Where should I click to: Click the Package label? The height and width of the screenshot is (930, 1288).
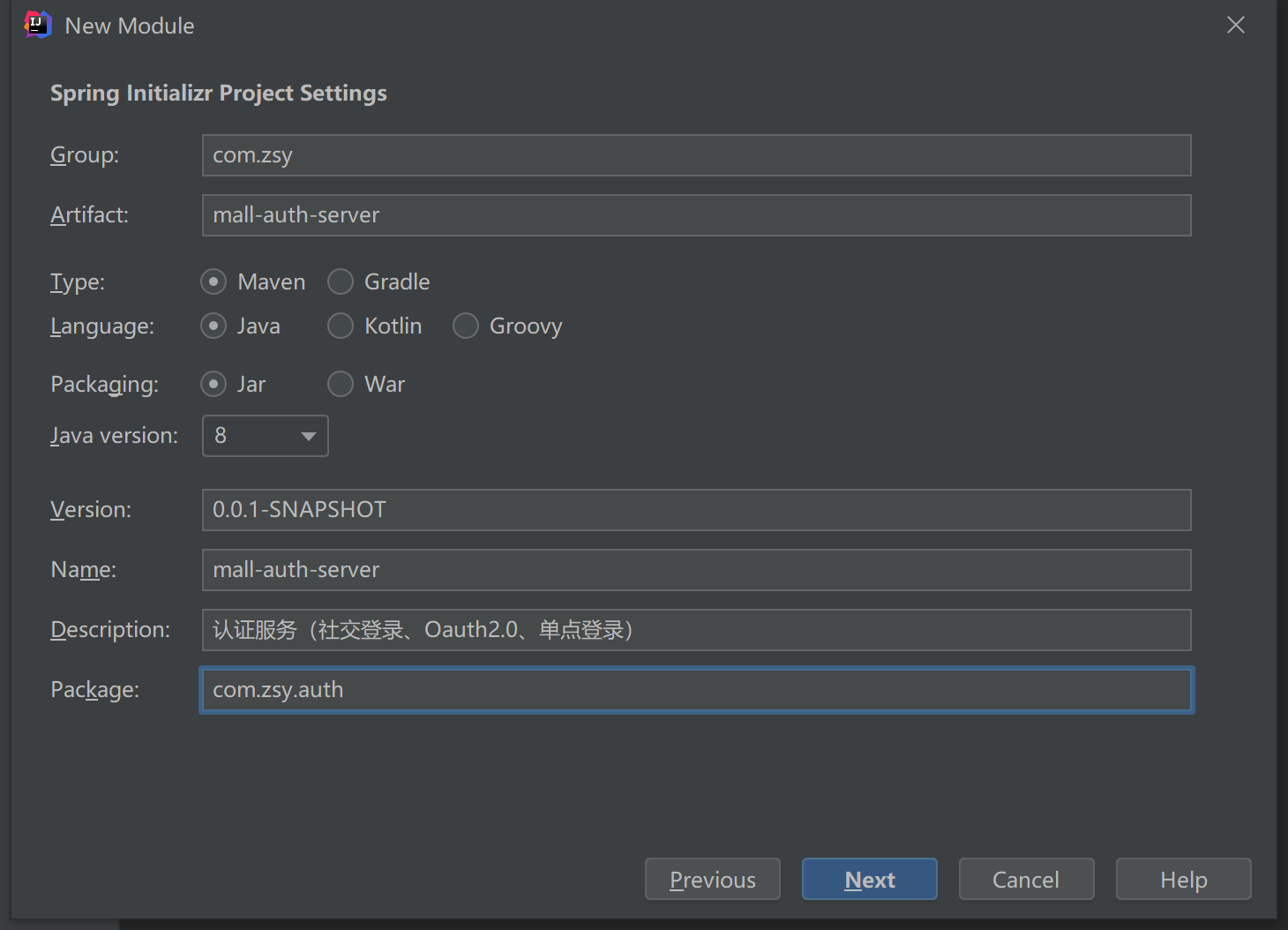point(94,690)
